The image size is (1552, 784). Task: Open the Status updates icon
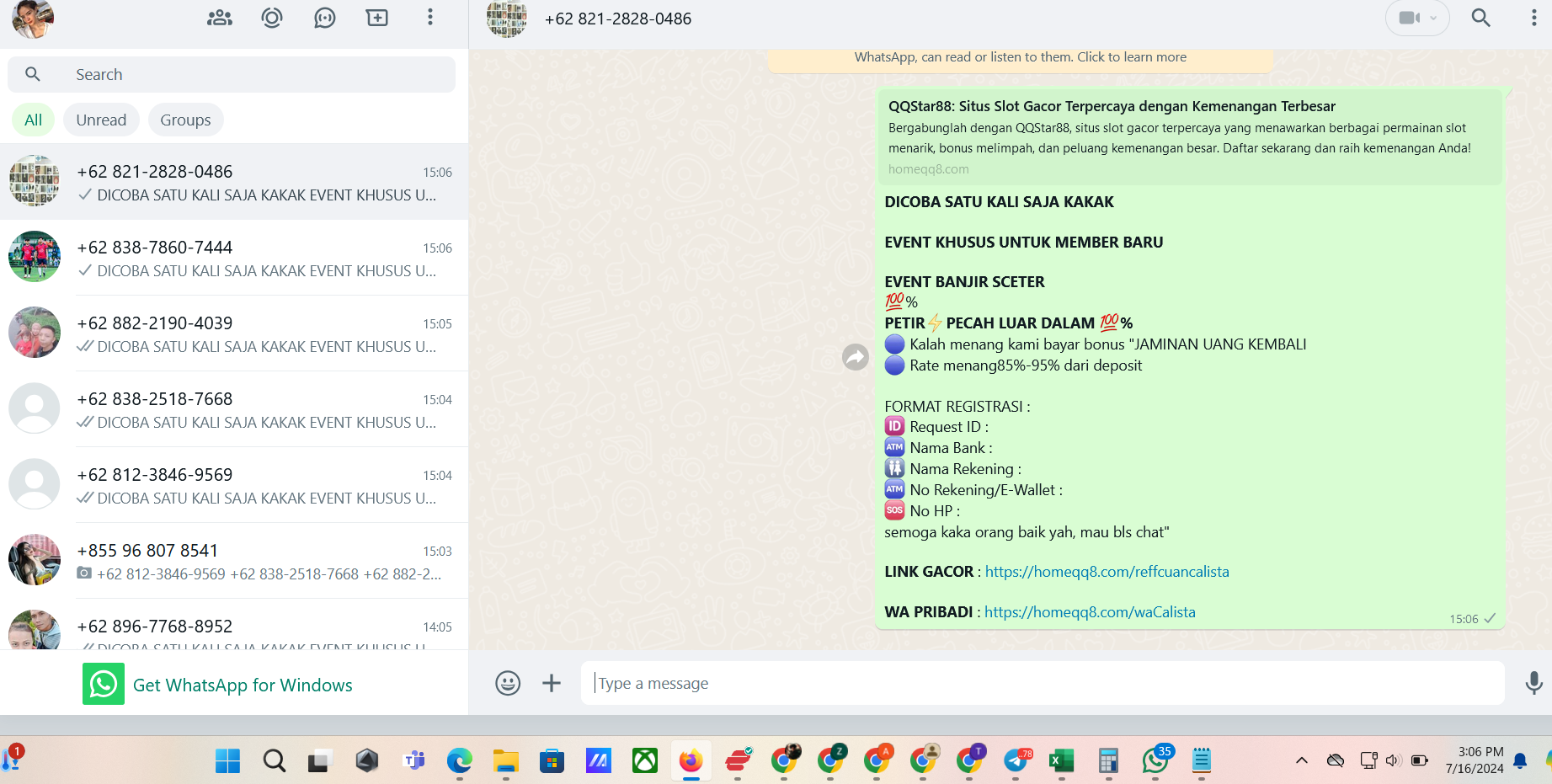tap(272, 18)
